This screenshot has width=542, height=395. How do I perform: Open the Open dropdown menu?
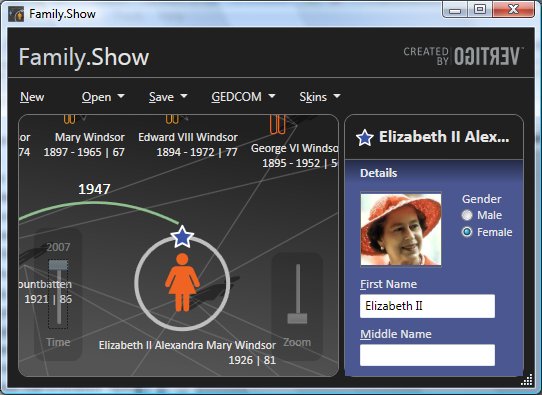pos(103,97)
